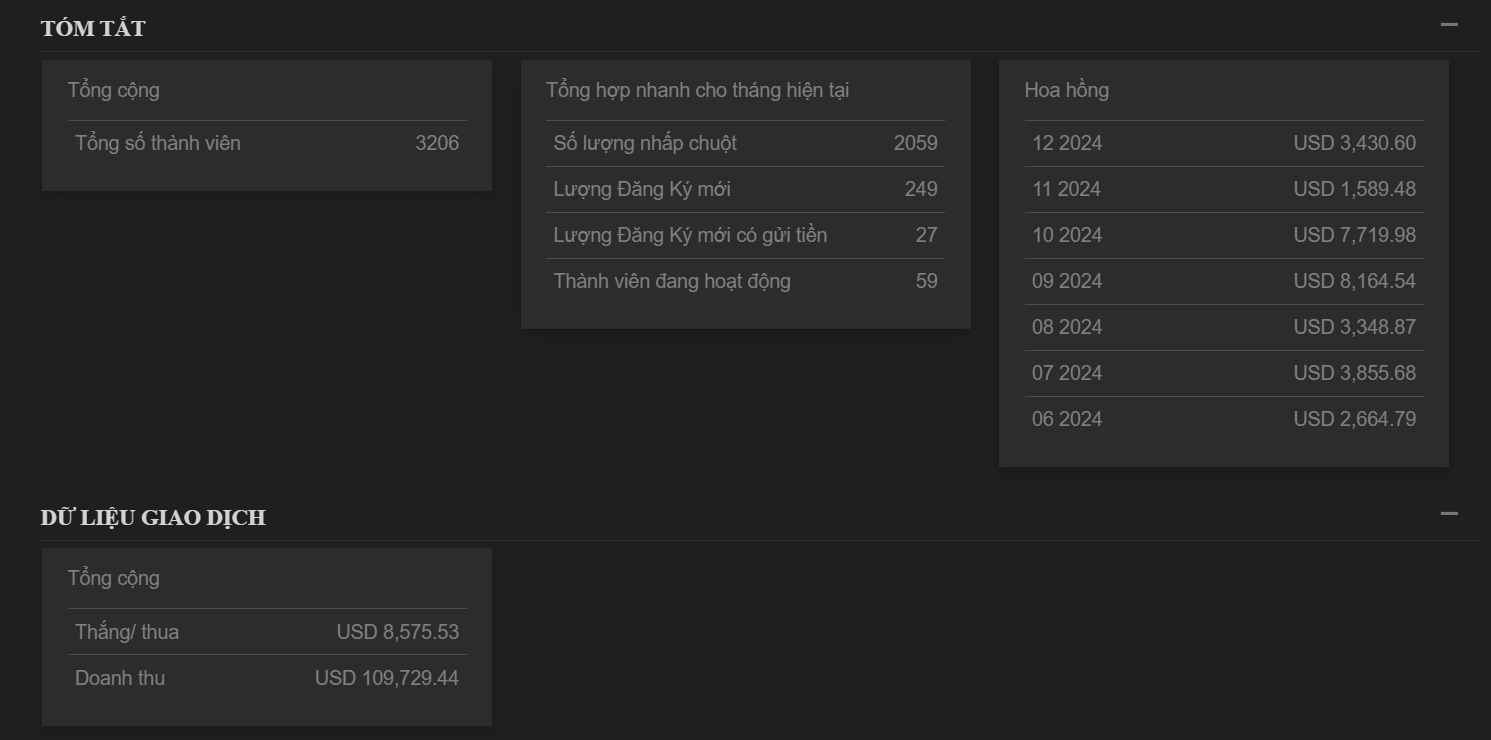Click the Hoa hồng card title
Screen dimensions: 1491x740
point(1067,90)
